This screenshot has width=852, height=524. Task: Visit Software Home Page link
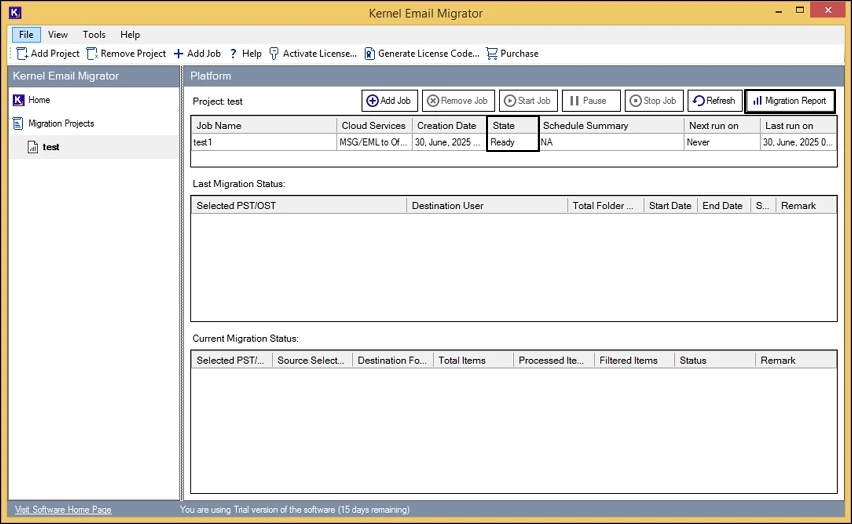(63, 509)
